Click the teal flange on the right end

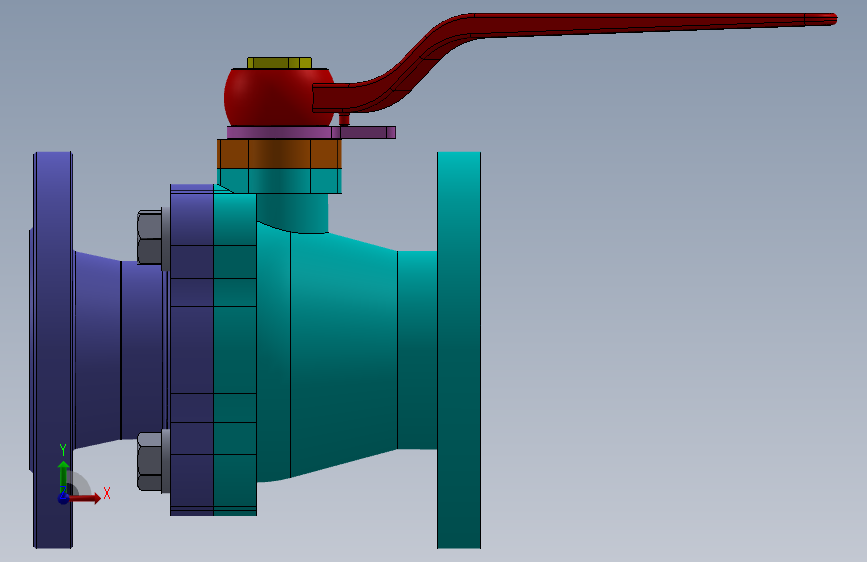click(459, 350)
